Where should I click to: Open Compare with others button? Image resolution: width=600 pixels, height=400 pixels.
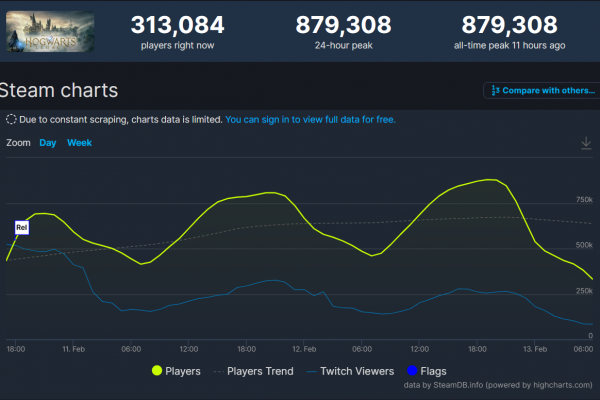[542, 90]
